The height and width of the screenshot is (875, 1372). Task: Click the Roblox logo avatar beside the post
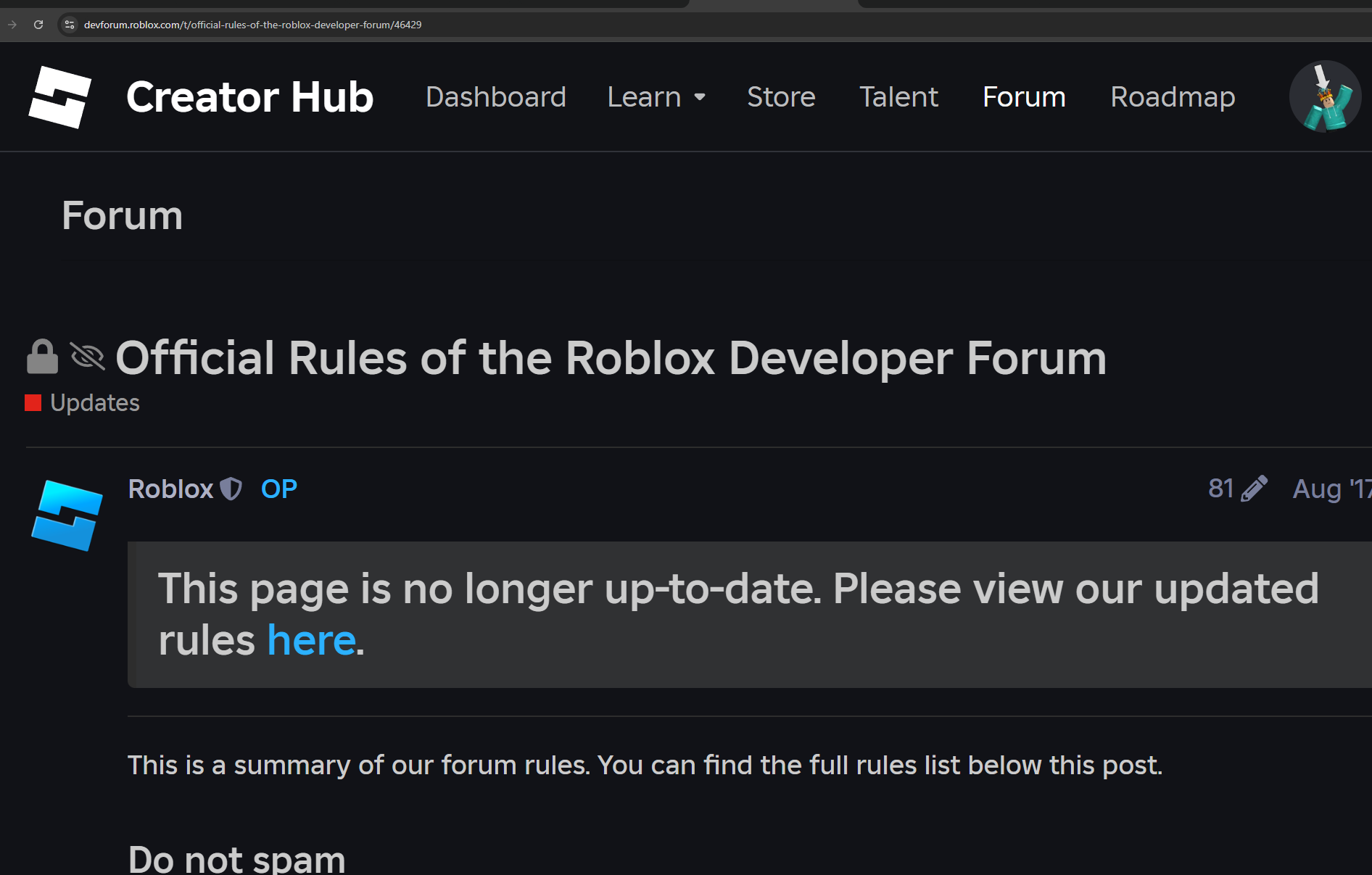click(67, 514)
